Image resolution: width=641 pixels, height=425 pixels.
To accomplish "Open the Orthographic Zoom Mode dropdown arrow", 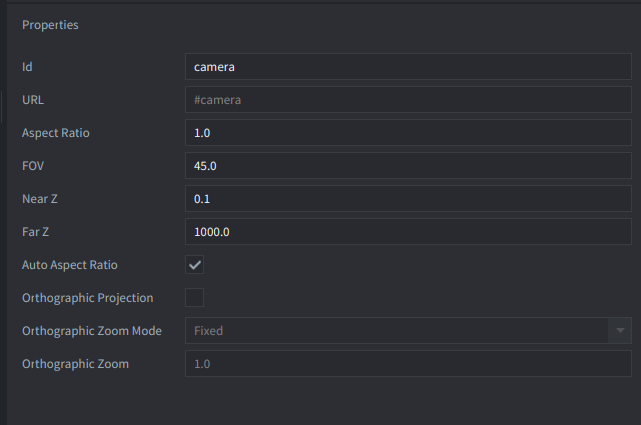I will [x=620, y=331].
